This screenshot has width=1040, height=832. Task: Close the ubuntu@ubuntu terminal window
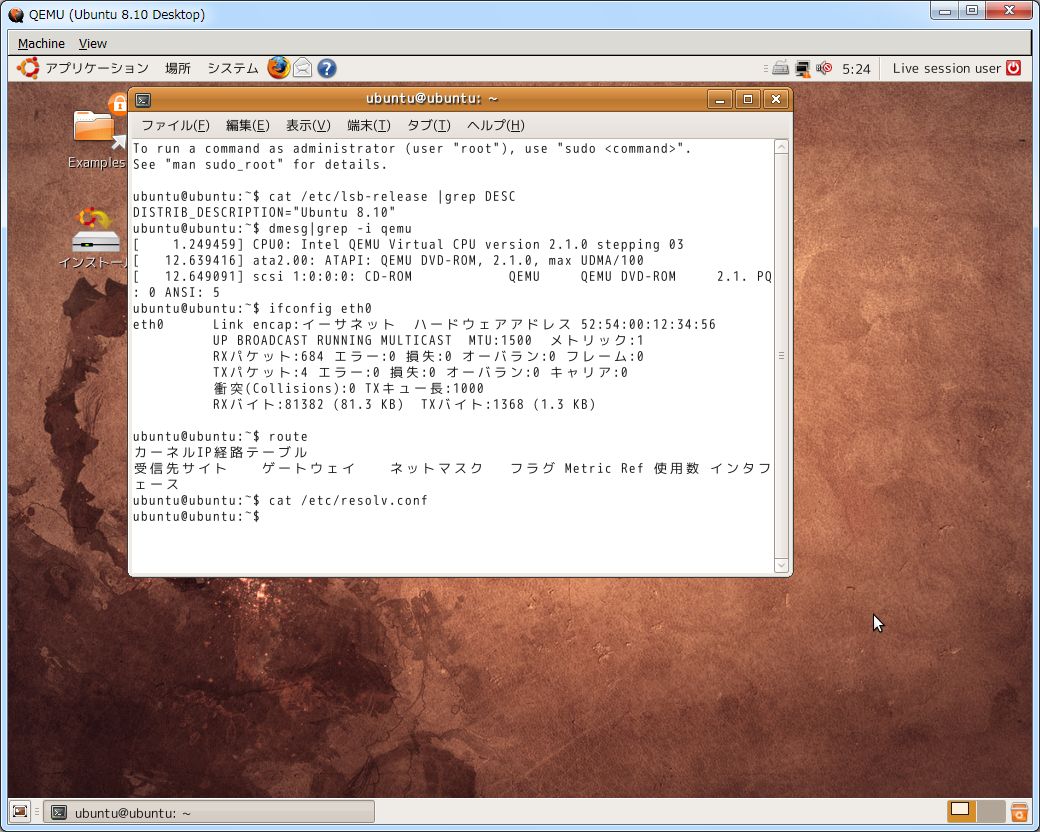tap(775, 100)
